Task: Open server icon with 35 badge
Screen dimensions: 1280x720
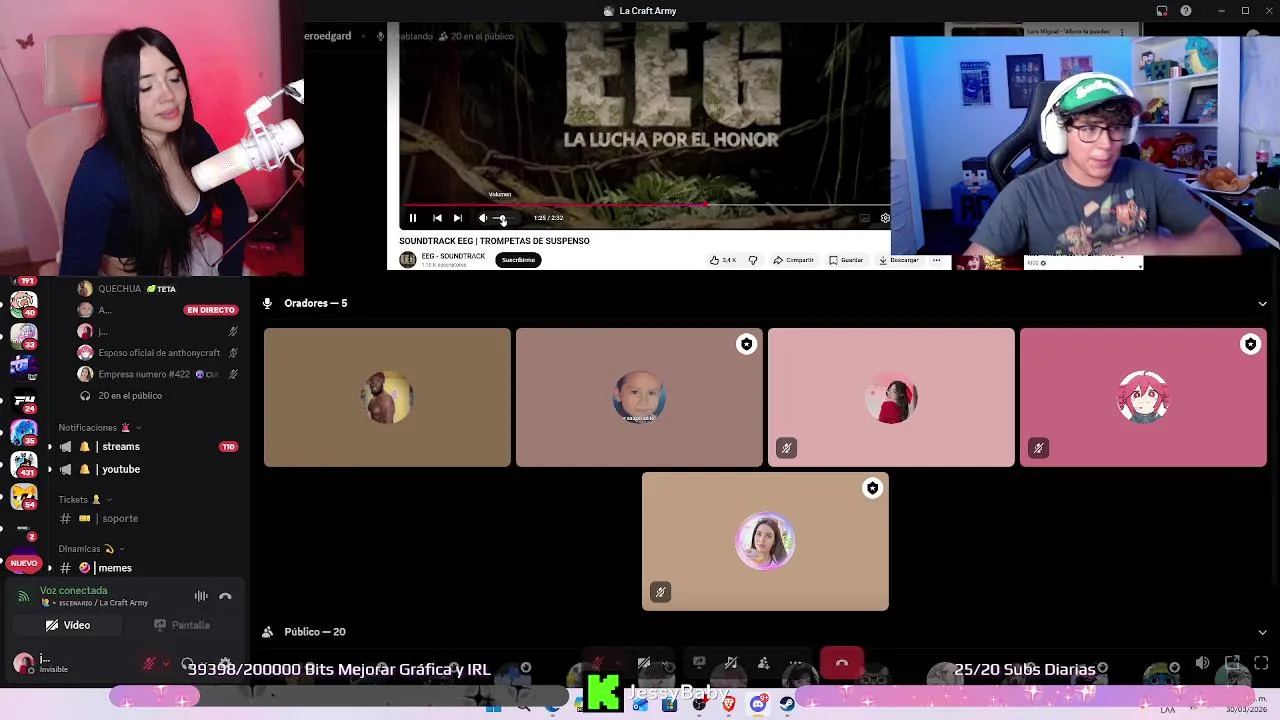Action: 24,433
